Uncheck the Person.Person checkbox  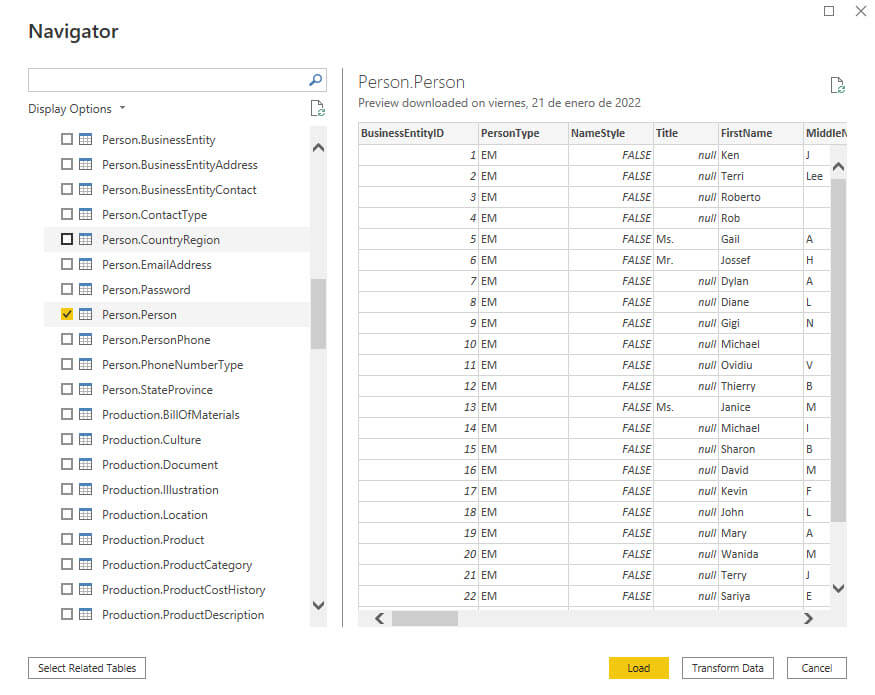(67, 315)
